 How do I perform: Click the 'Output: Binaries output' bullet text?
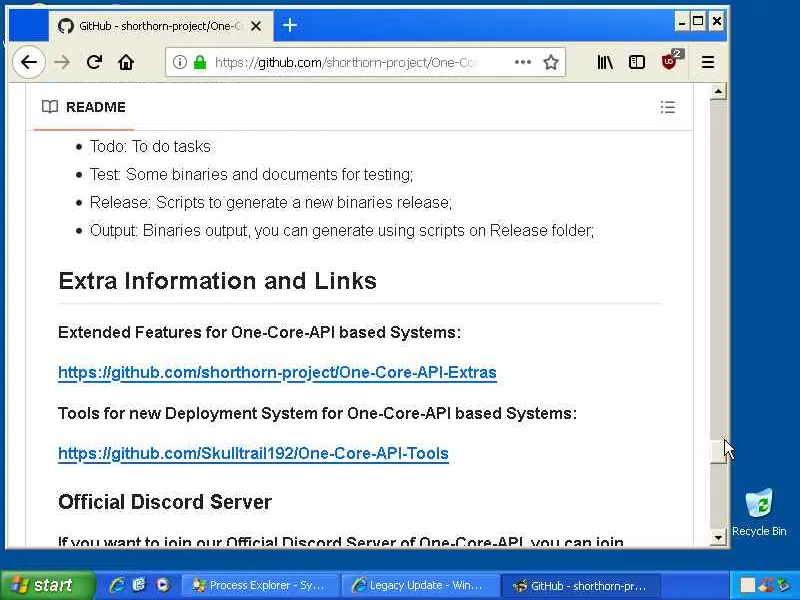tap(342, 231)
